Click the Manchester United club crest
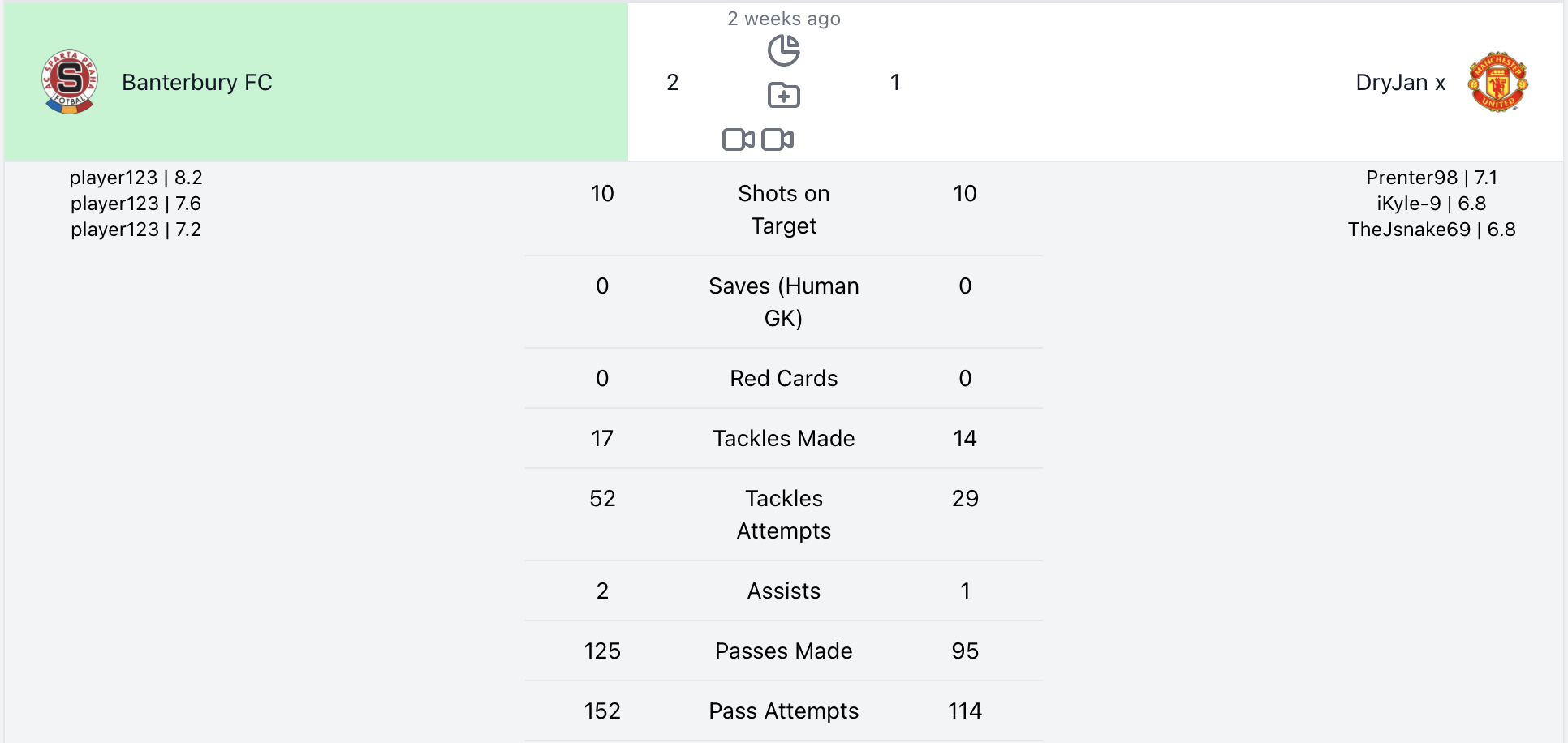Screen dimensions: 1568x743 pos(1497,82)
